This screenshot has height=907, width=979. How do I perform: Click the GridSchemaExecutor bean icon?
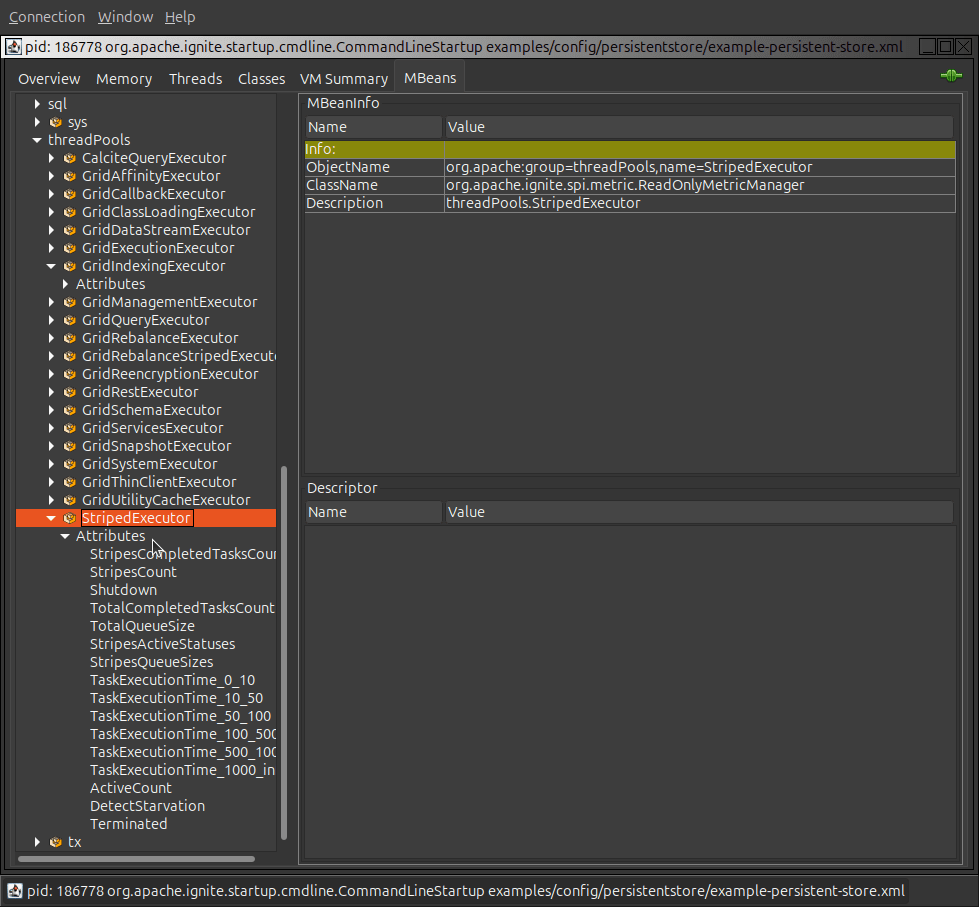coord(70,410)
